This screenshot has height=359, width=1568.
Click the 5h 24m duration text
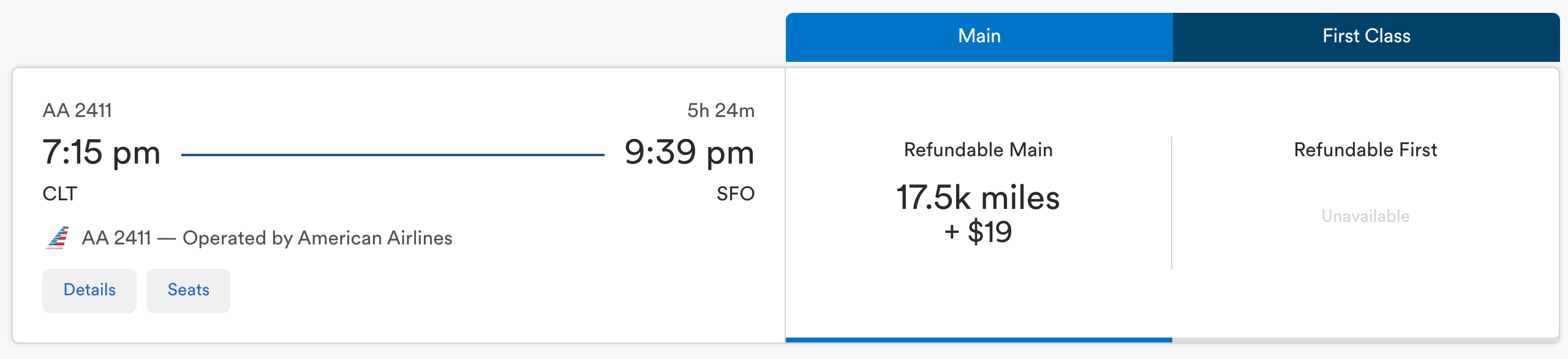tap(720, 111)
